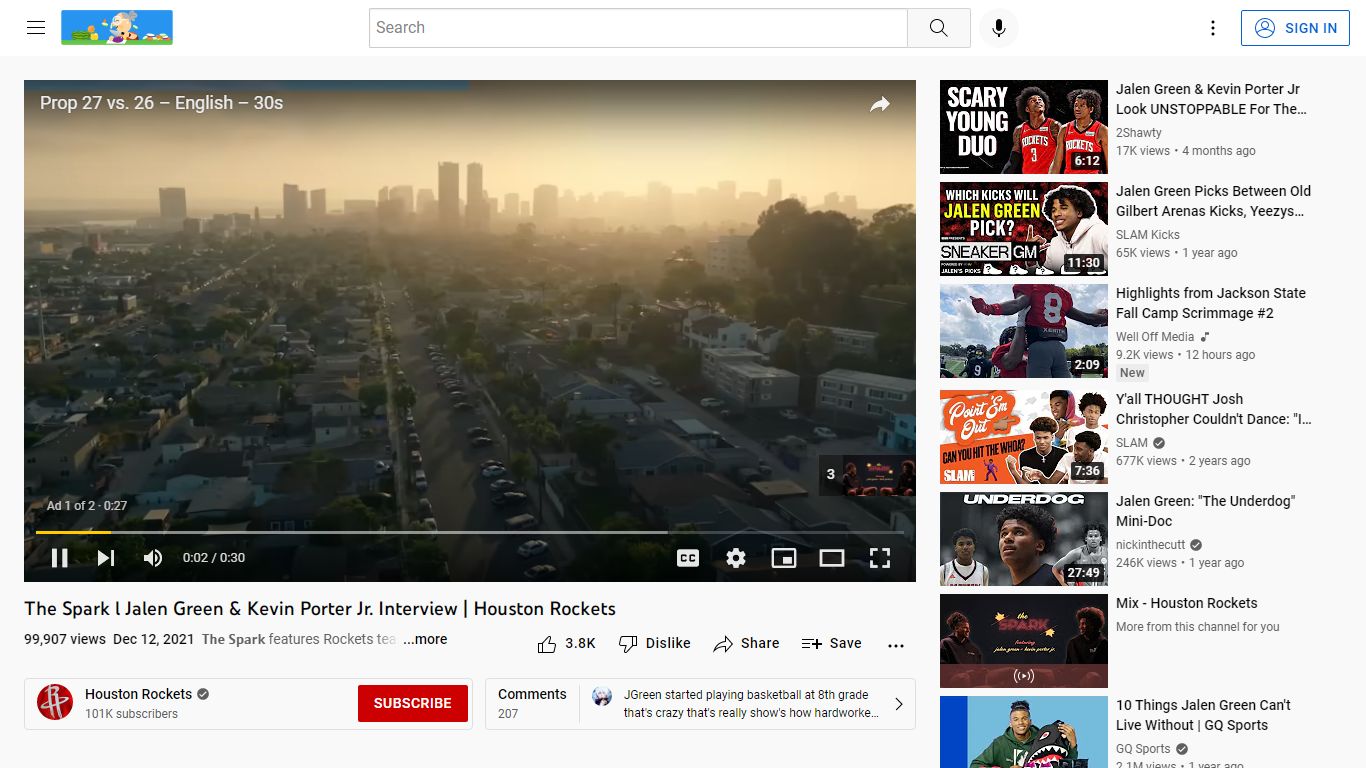Click the '99,907 views' count text
Image resolution: width=1366 pixels, height=768 pixels.
[x=65, y=639]
